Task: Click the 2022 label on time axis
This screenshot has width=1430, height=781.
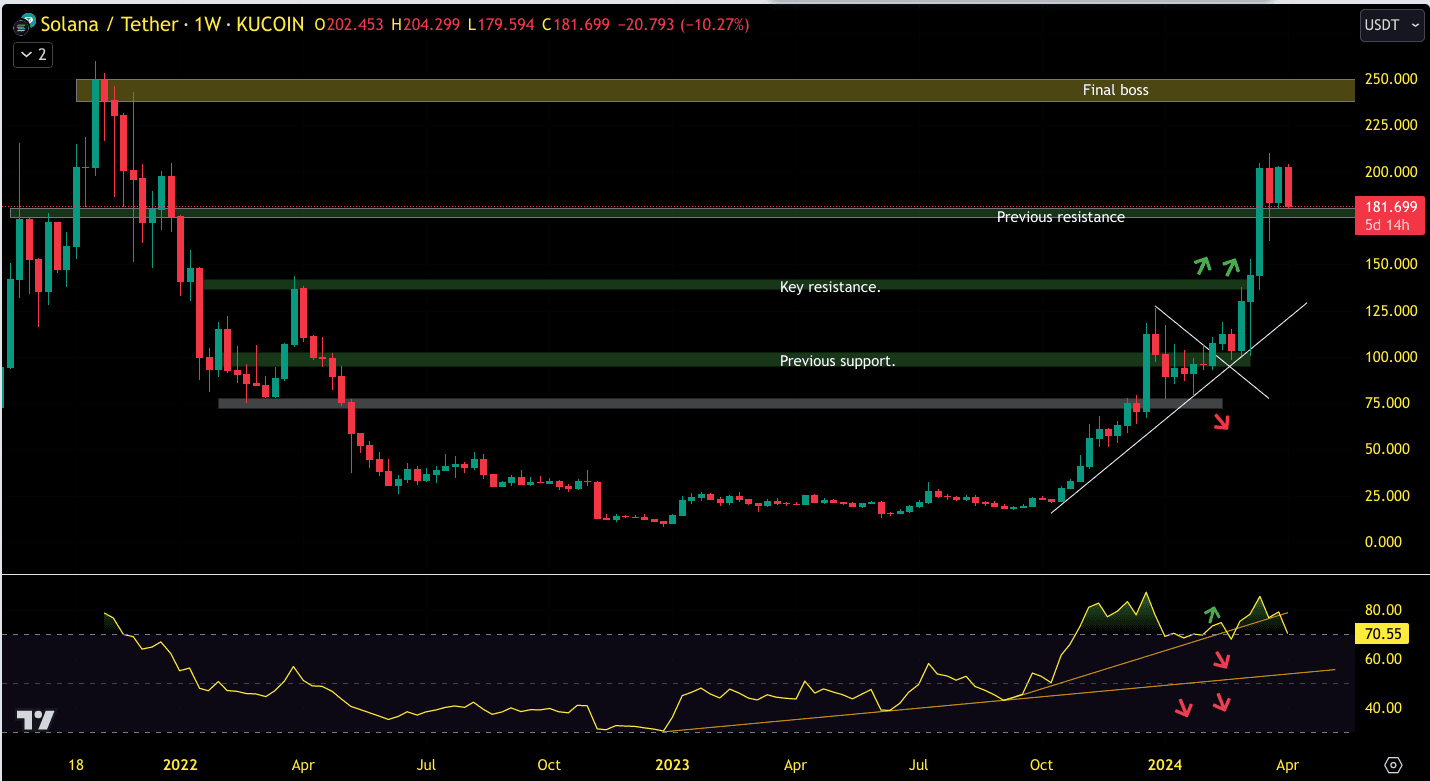Action: [180, 766]
